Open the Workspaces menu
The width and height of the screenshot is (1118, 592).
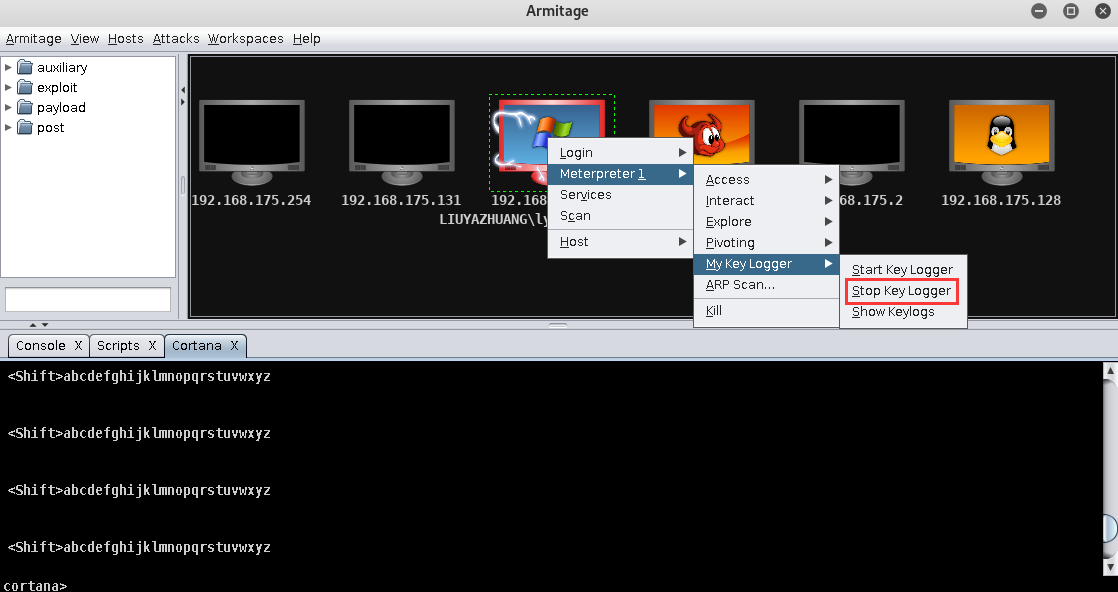tap(245, 39)
